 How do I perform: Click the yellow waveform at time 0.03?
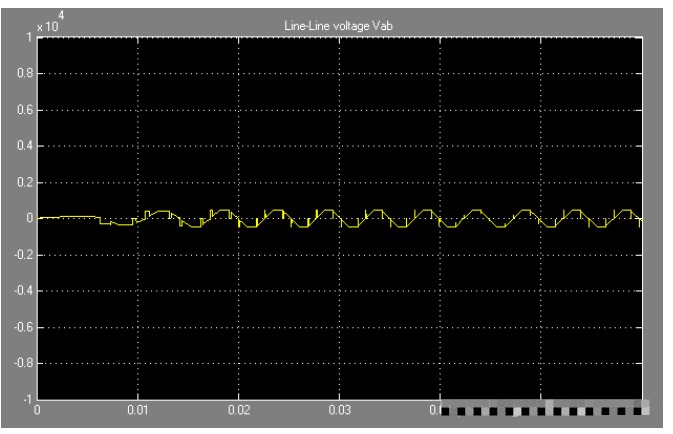pos(339,222)
